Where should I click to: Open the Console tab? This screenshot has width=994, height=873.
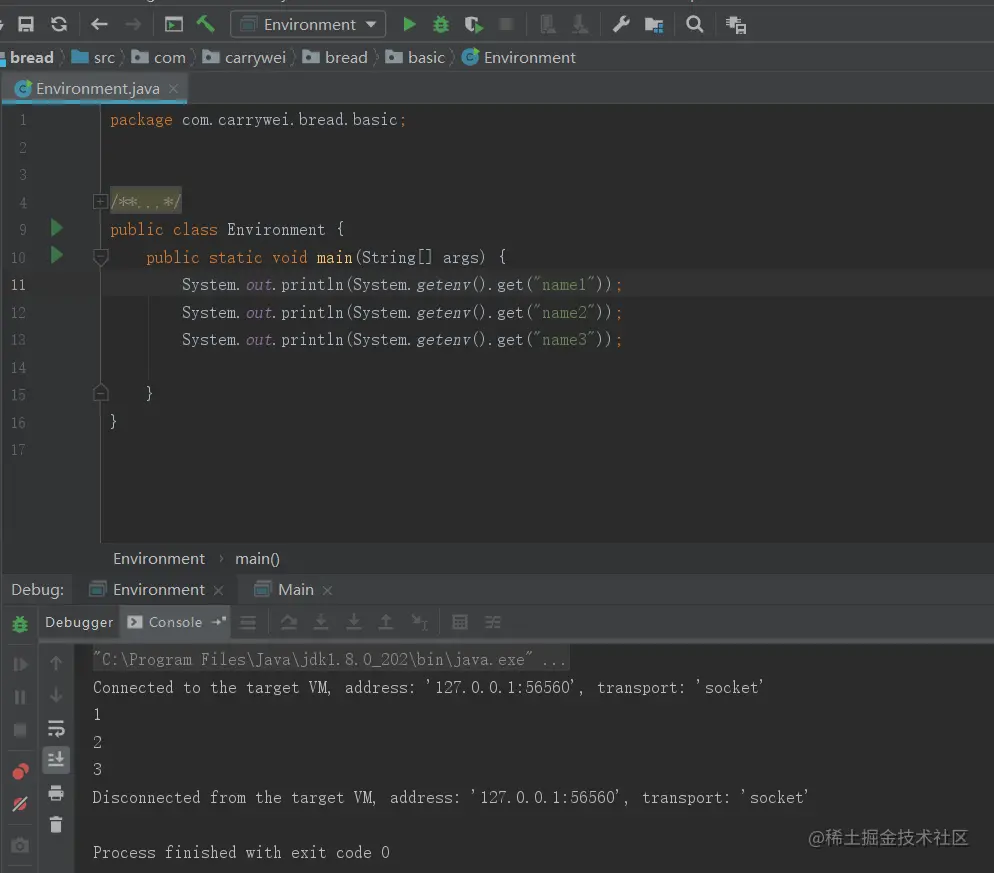165,623
